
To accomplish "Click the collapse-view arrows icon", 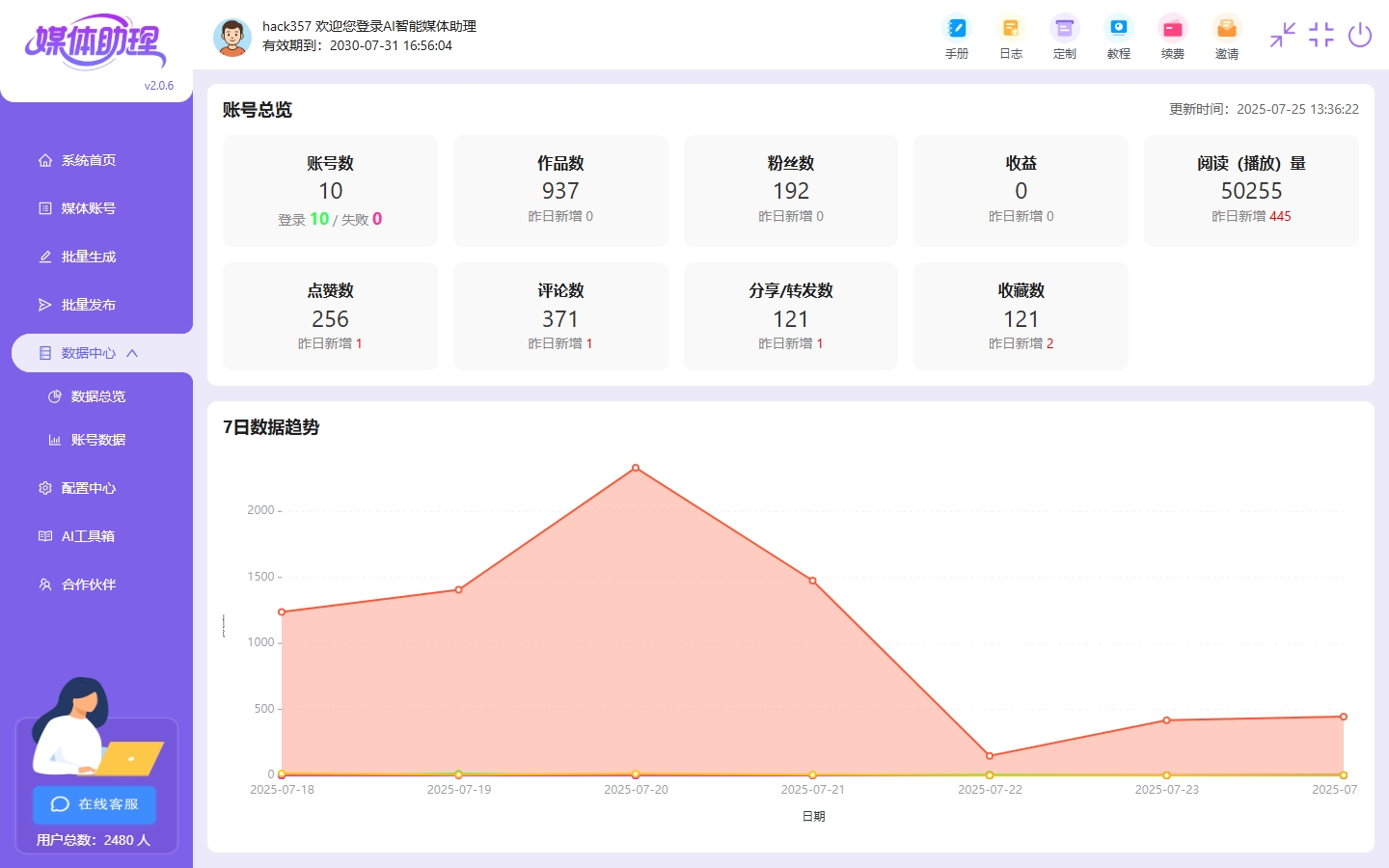I will coord(1282,36).
